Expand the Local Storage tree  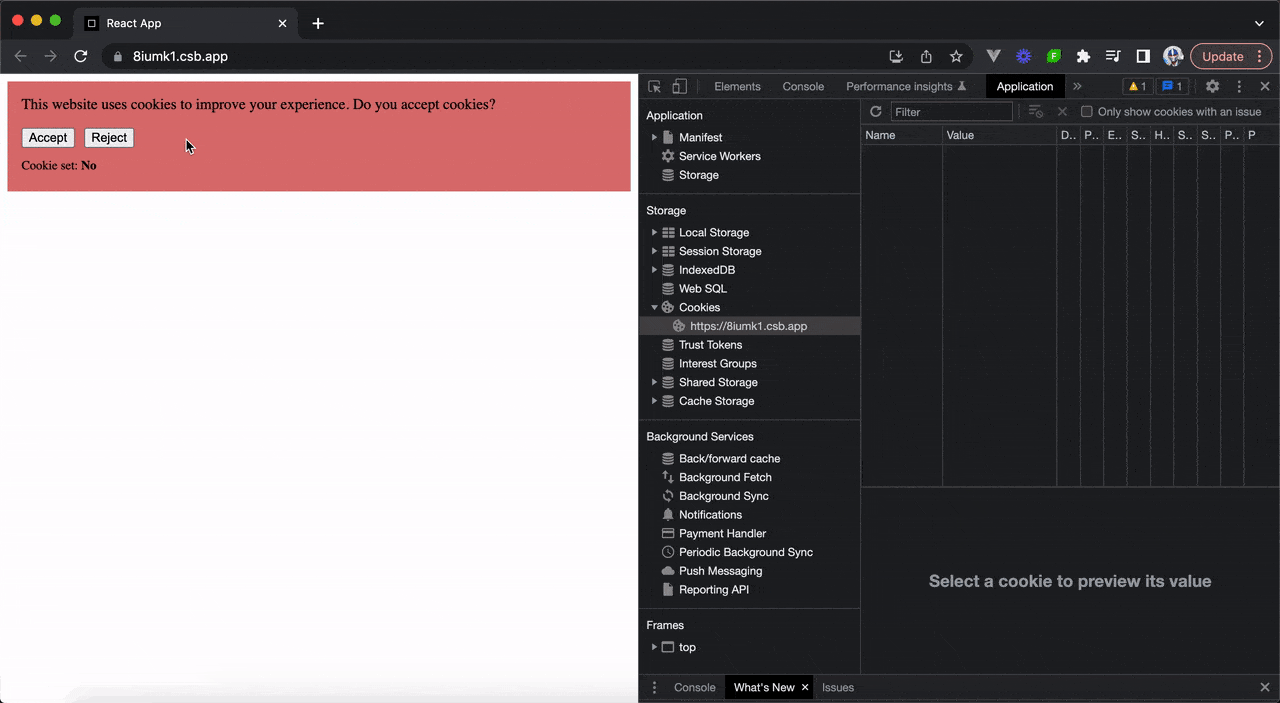(x=654, y=232)
